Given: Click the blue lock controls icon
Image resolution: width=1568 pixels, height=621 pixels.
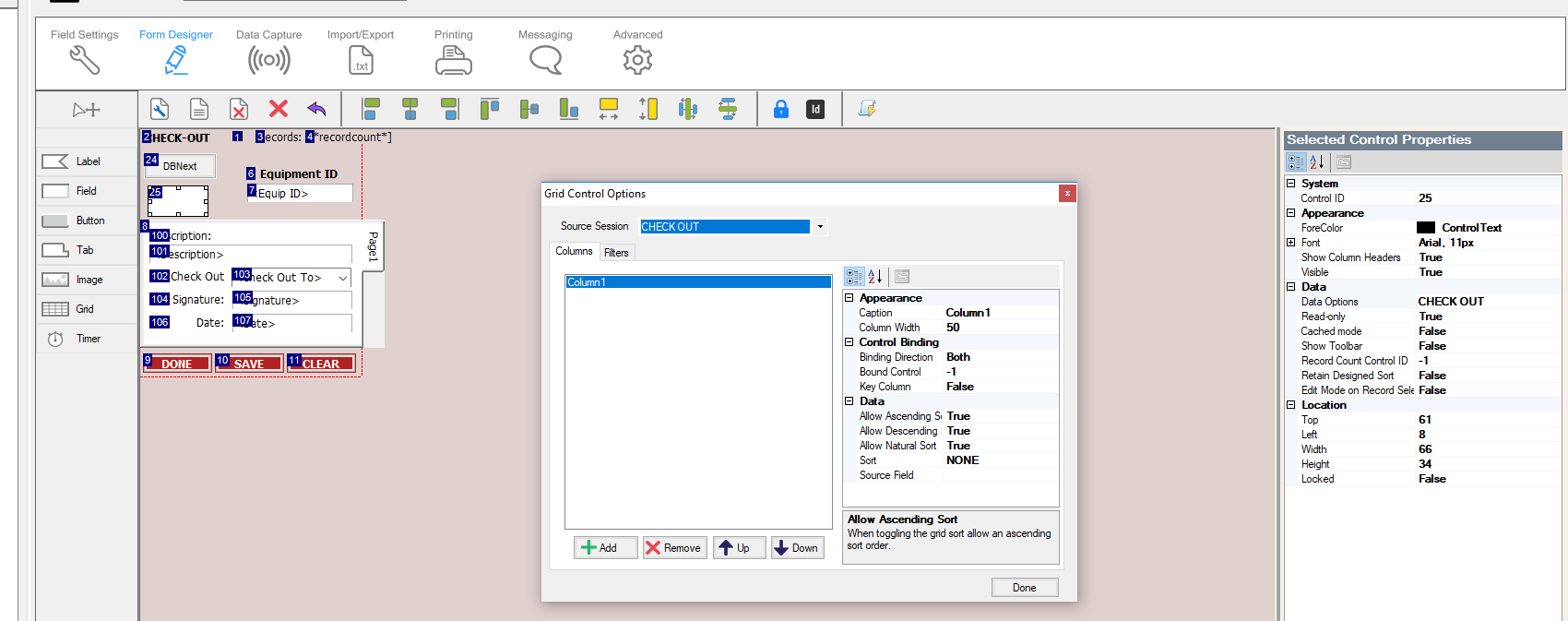Looking at the screenshot, I should coord(781,109).
